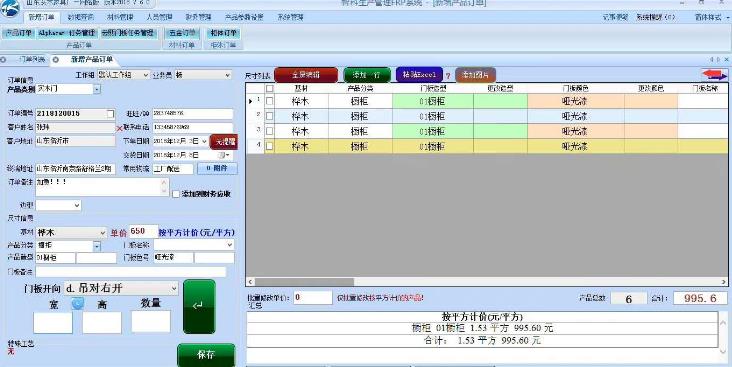Open the 下单日期 date dropdown

point(204,141)
